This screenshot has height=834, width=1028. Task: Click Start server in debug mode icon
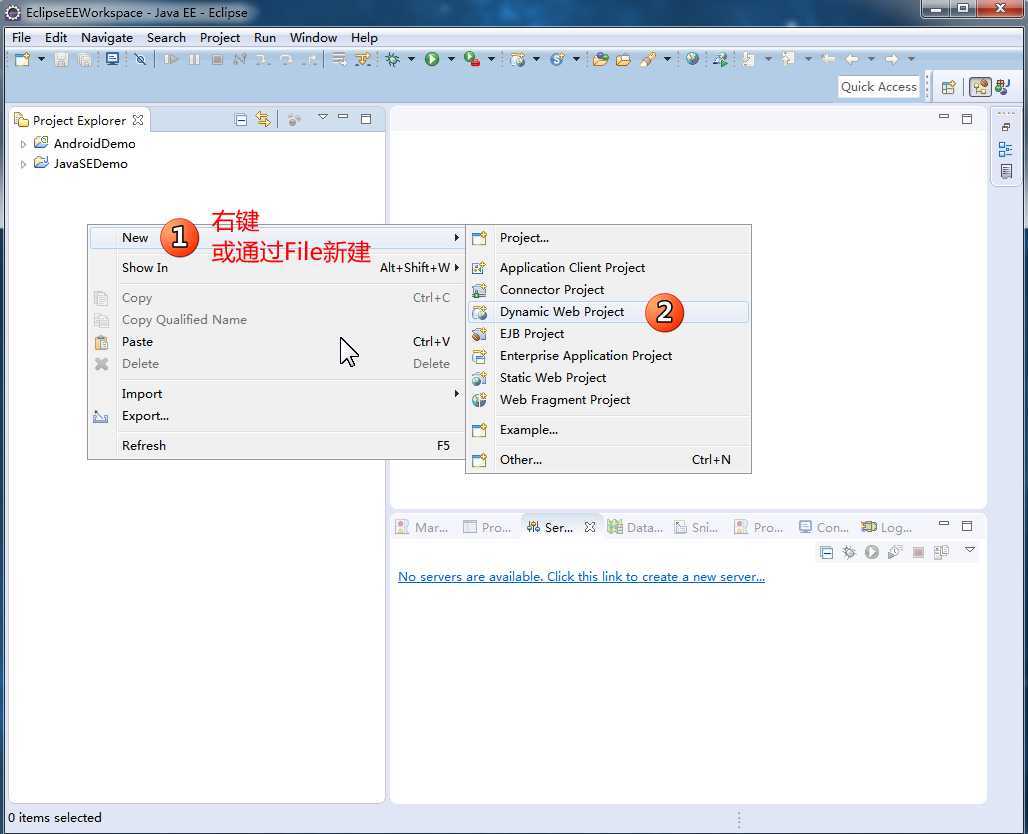849,553
